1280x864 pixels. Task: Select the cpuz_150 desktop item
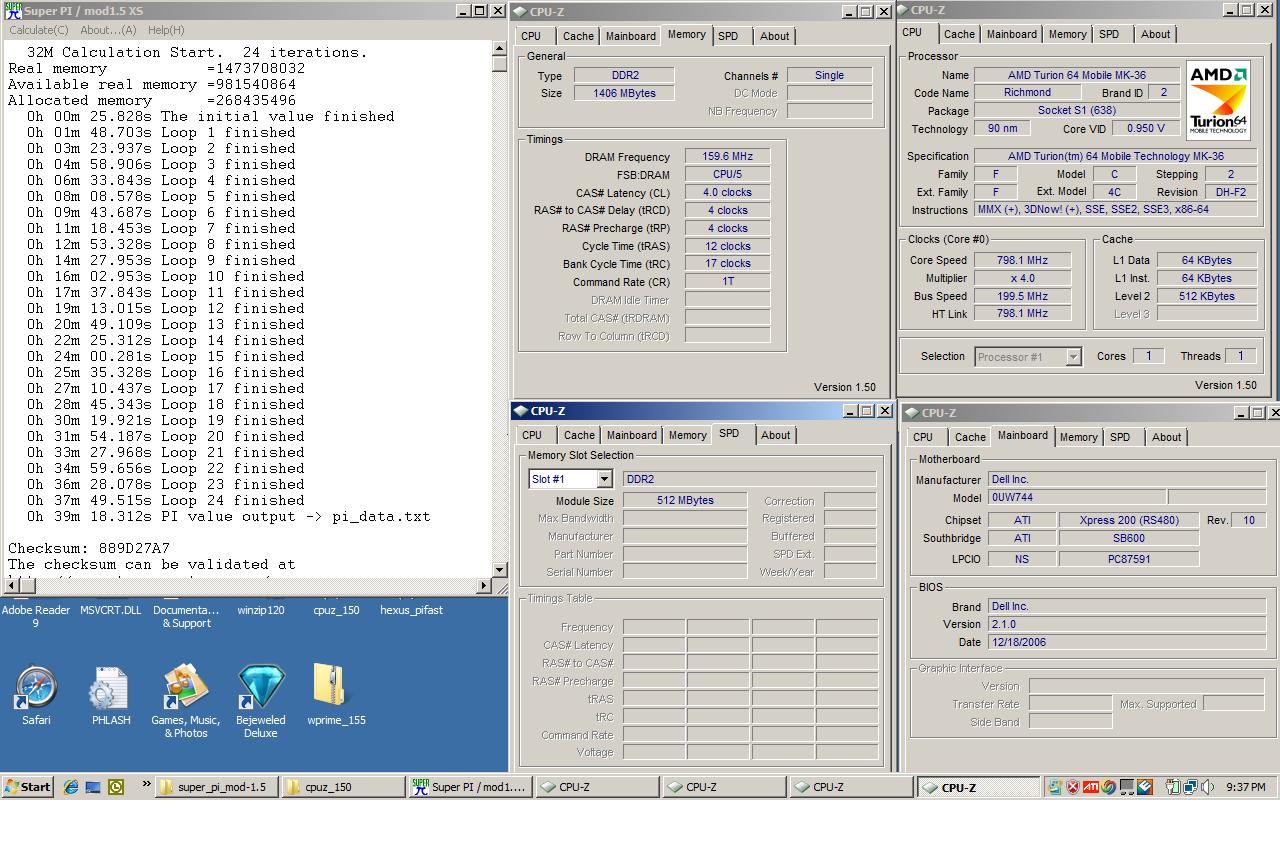coord(336,610)
